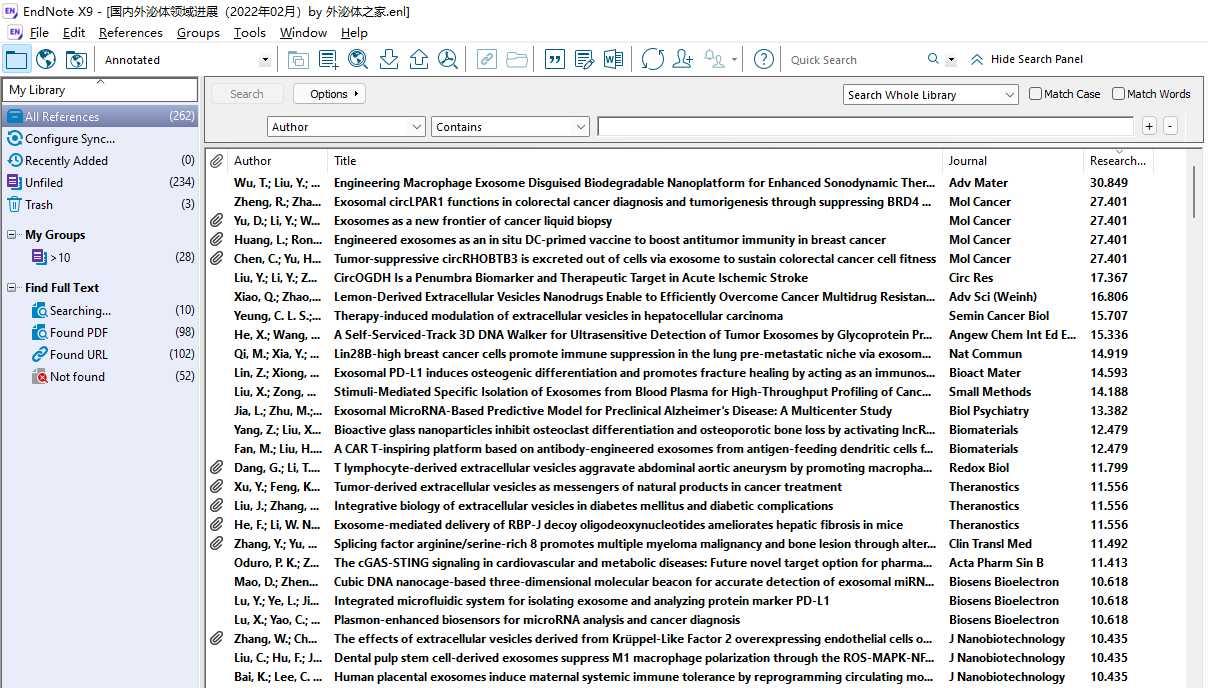This screenshot has height=688, width=1208.
Task: Select the All References group
Action: pos(100,117)
